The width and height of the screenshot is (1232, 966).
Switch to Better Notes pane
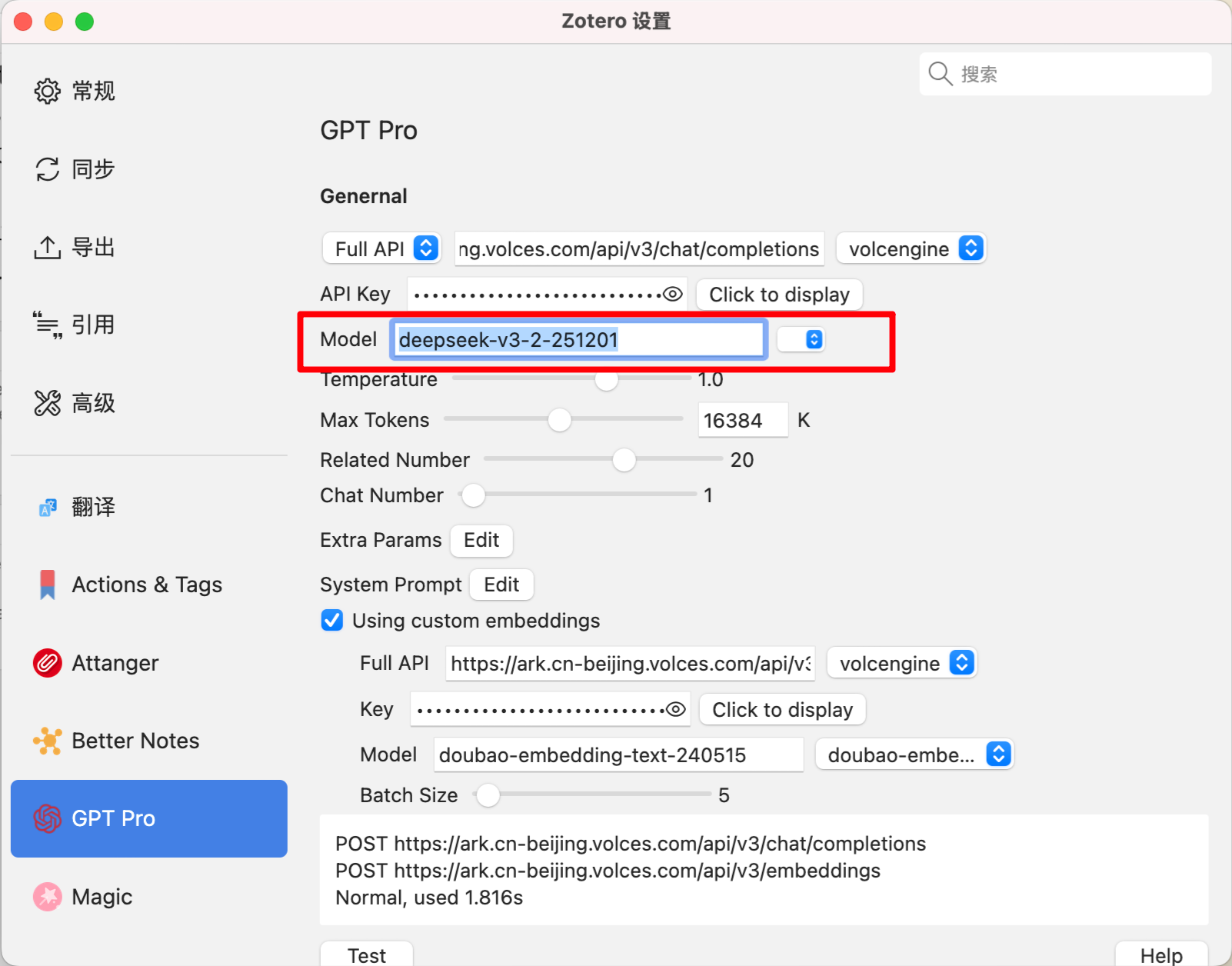[x=149, y=741]
